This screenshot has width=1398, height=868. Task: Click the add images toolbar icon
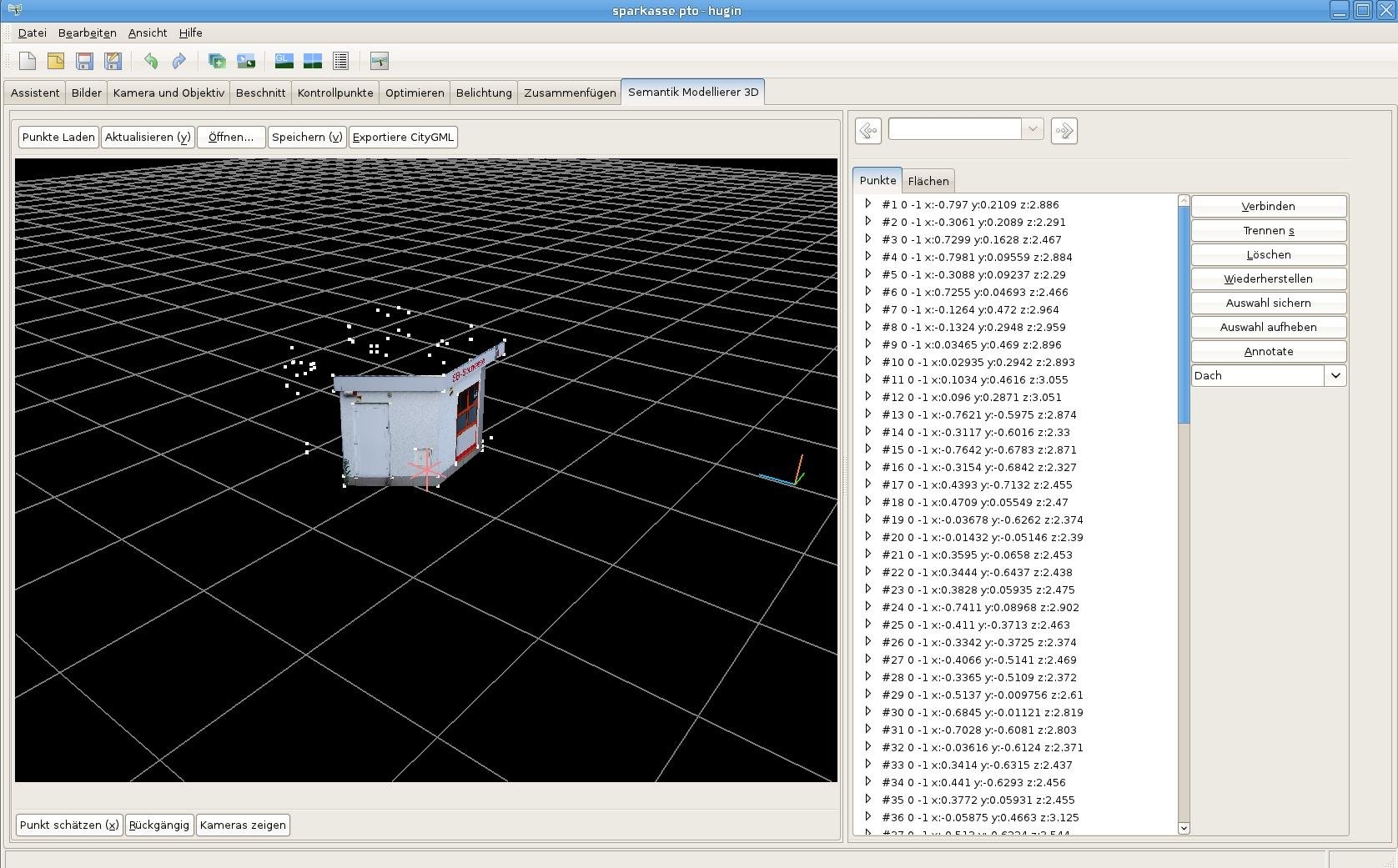(217, 61)
